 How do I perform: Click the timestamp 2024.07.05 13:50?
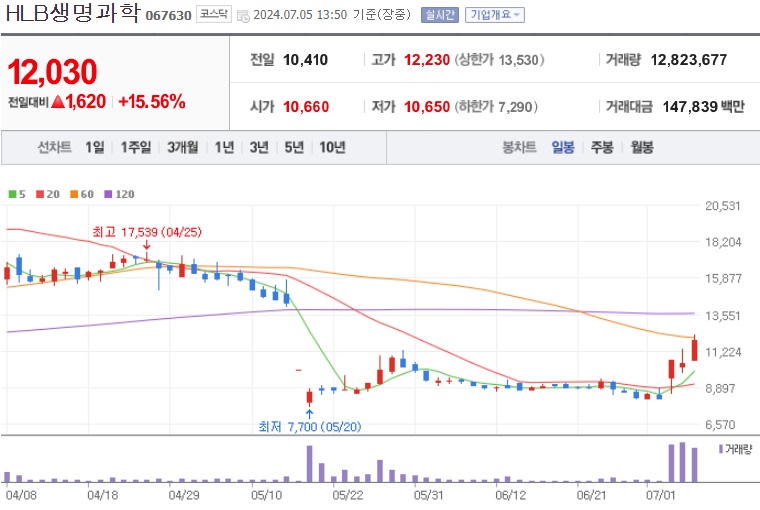coord(300,15)
